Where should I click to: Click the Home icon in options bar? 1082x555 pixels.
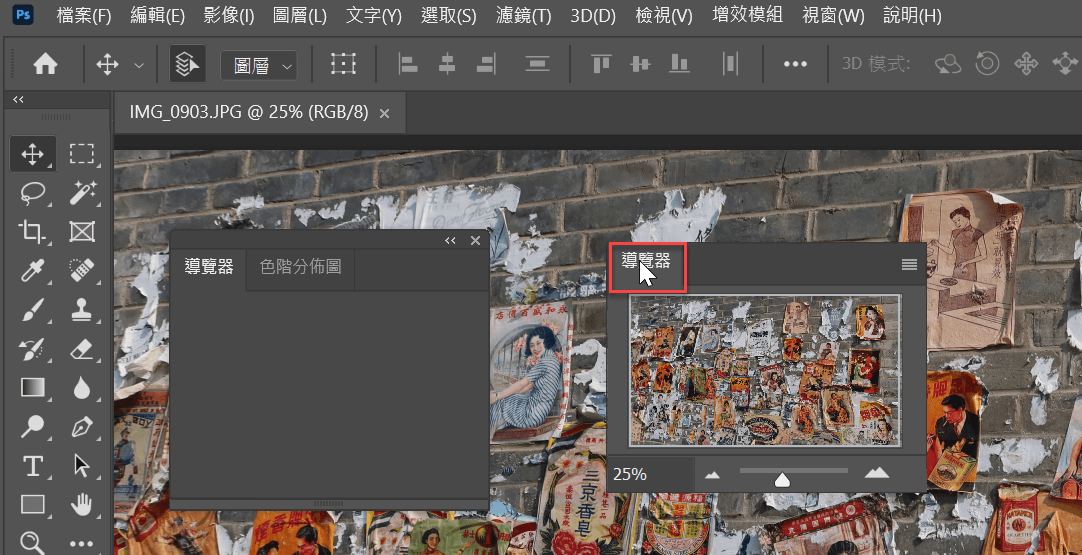(x=46, y=64)
